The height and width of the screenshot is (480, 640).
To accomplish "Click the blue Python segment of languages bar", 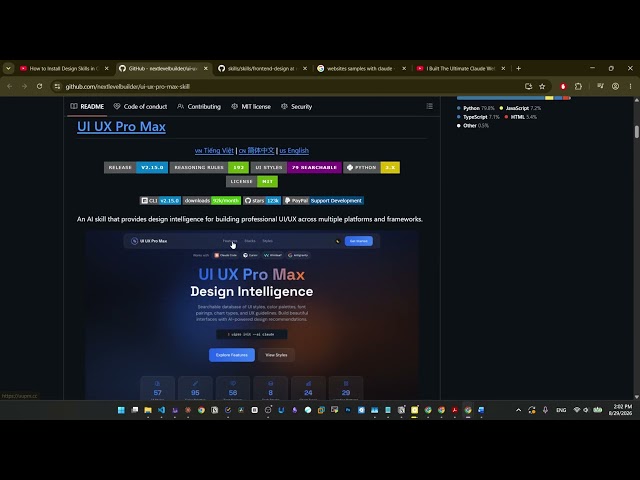I will (x=500, y=98).
